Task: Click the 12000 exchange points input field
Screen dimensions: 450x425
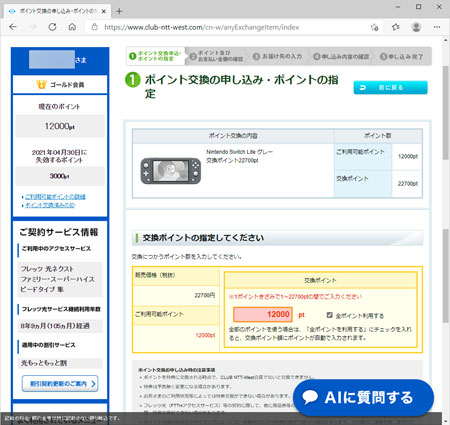Action: click(x=263, y=314)
